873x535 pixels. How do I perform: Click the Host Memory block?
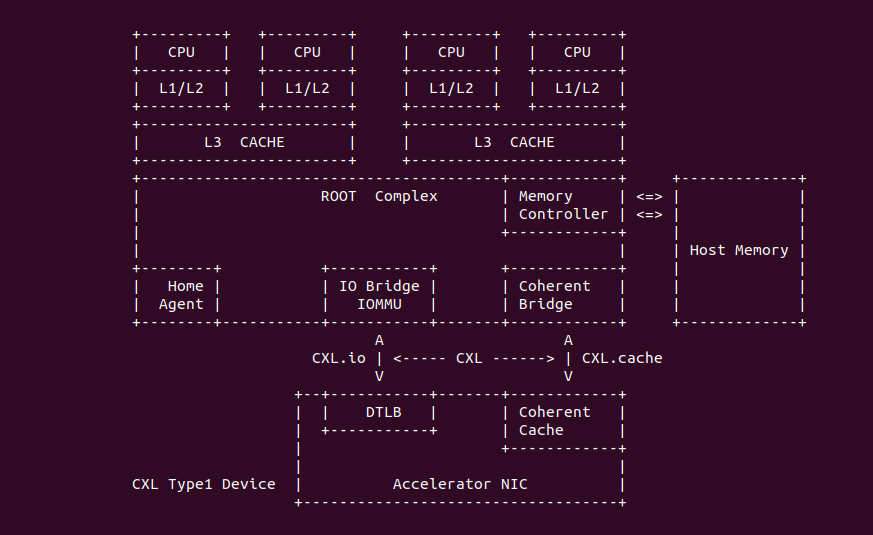pos(739,250)
